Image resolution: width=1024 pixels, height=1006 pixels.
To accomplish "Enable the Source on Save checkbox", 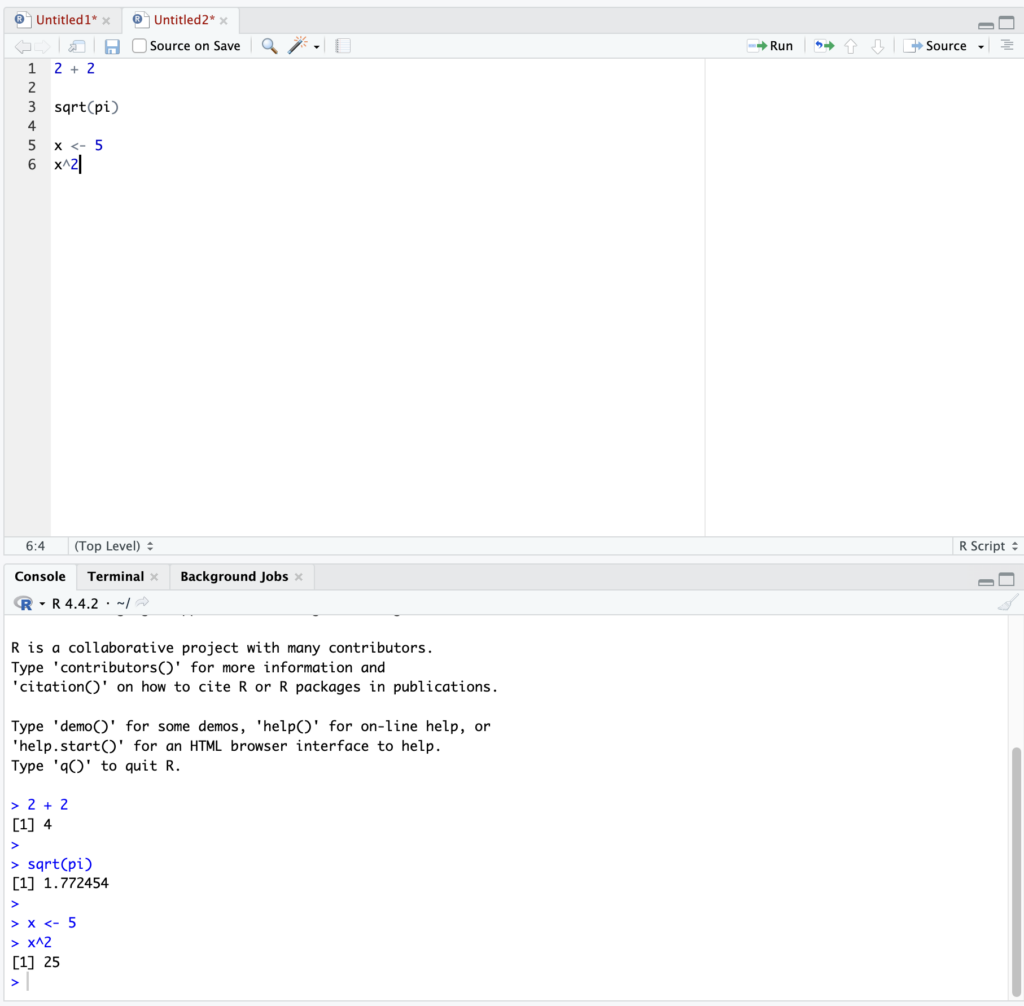I will 140,46.
